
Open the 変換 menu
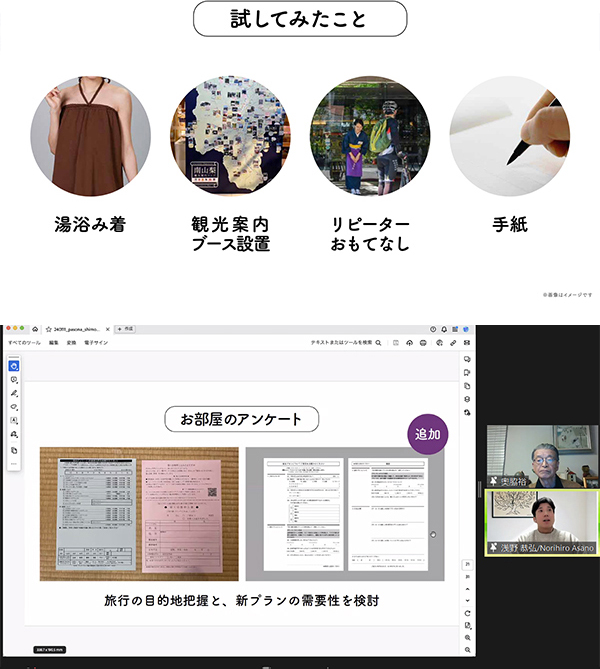(71, 343)
